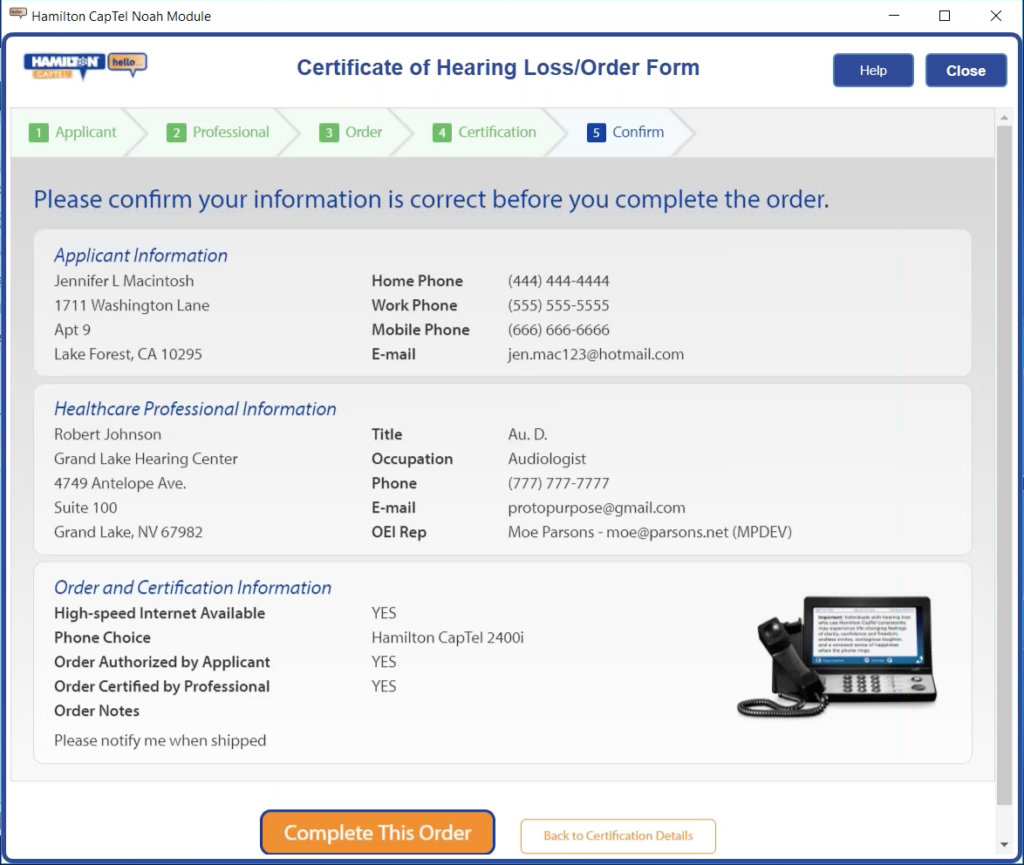Click occupation value Audiologist
1024x865 pixels.
(547, 459)
